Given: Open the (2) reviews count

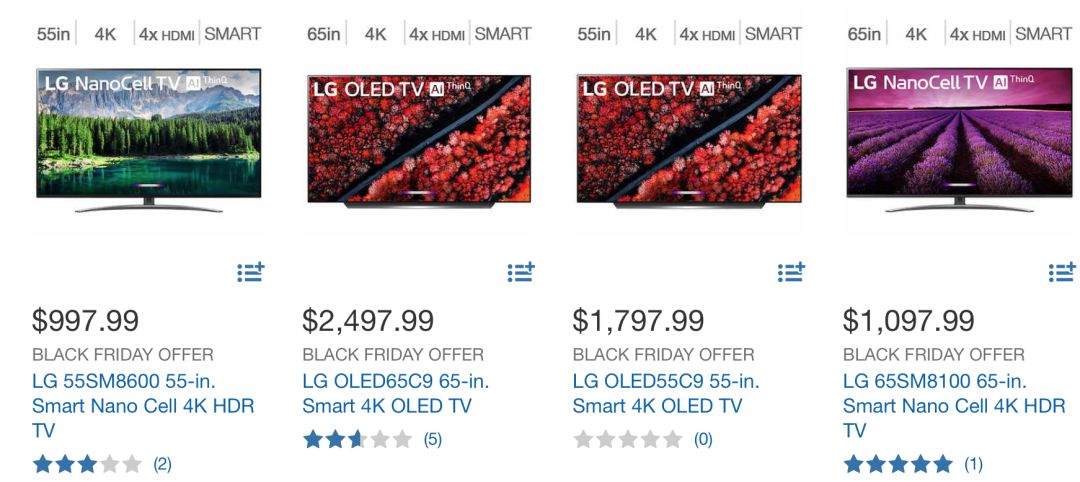Looking at the screenshot, I should pyautogui.click(x=162, y=464).
